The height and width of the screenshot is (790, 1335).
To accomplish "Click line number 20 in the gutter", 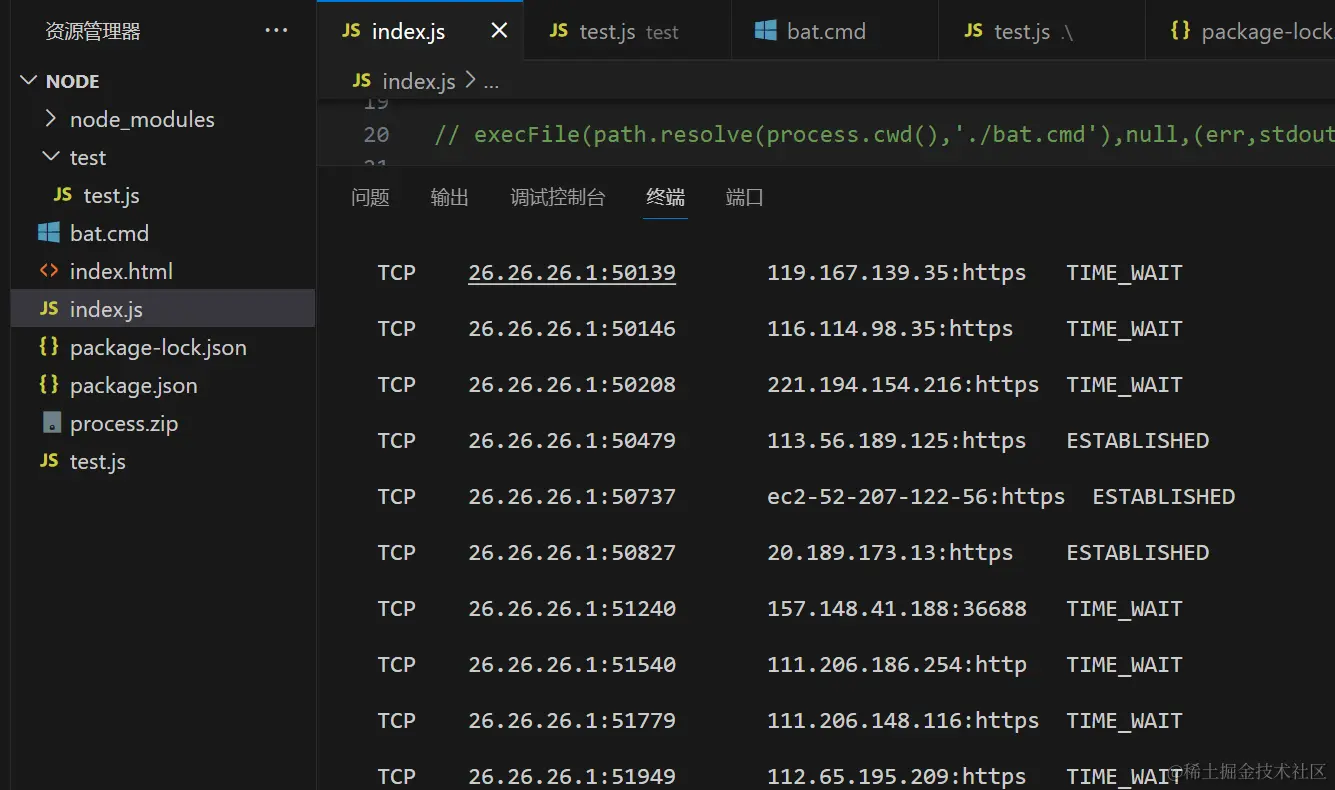I will point(376,134).
